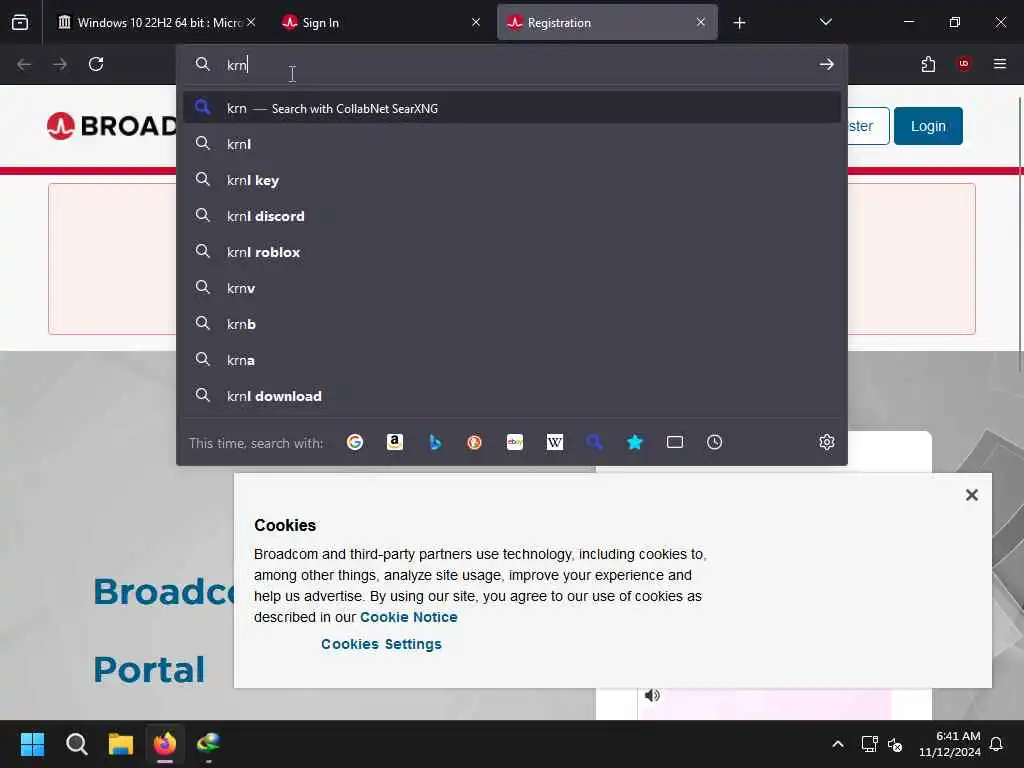This screenshot has width=1024, height=768.
Task: Click the Firefox taskbar icon
Action: coord(165,744)
